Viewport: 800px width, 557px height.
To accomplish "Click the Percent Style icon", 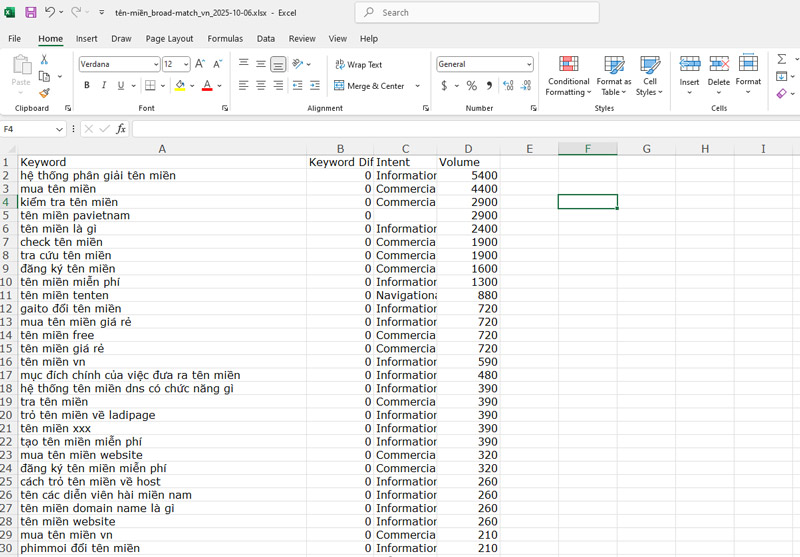I will pos(471,86).
